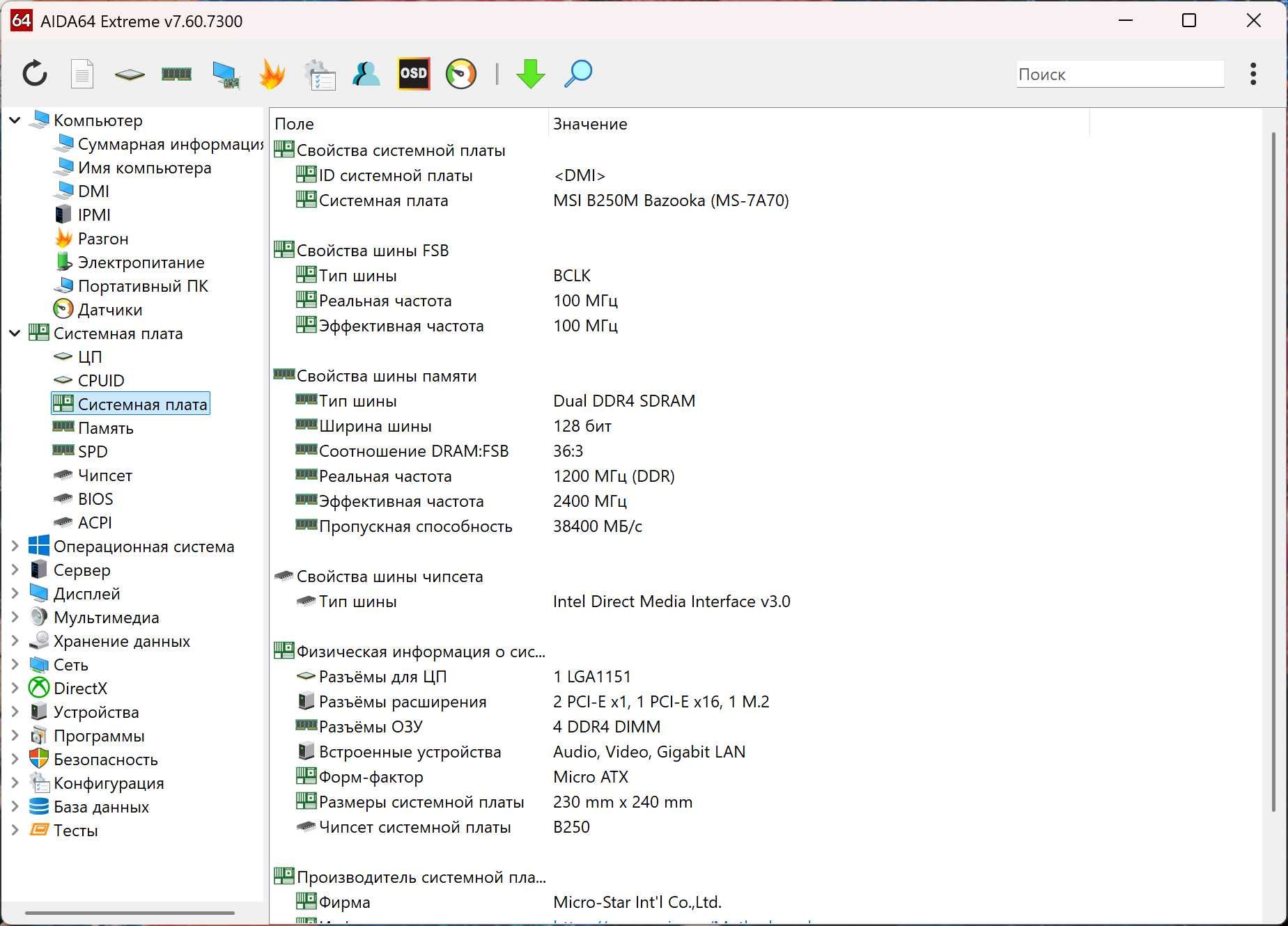1288x926 pixels.
Task: Open the three-dot options menu
Action: tap(1253, 74)
